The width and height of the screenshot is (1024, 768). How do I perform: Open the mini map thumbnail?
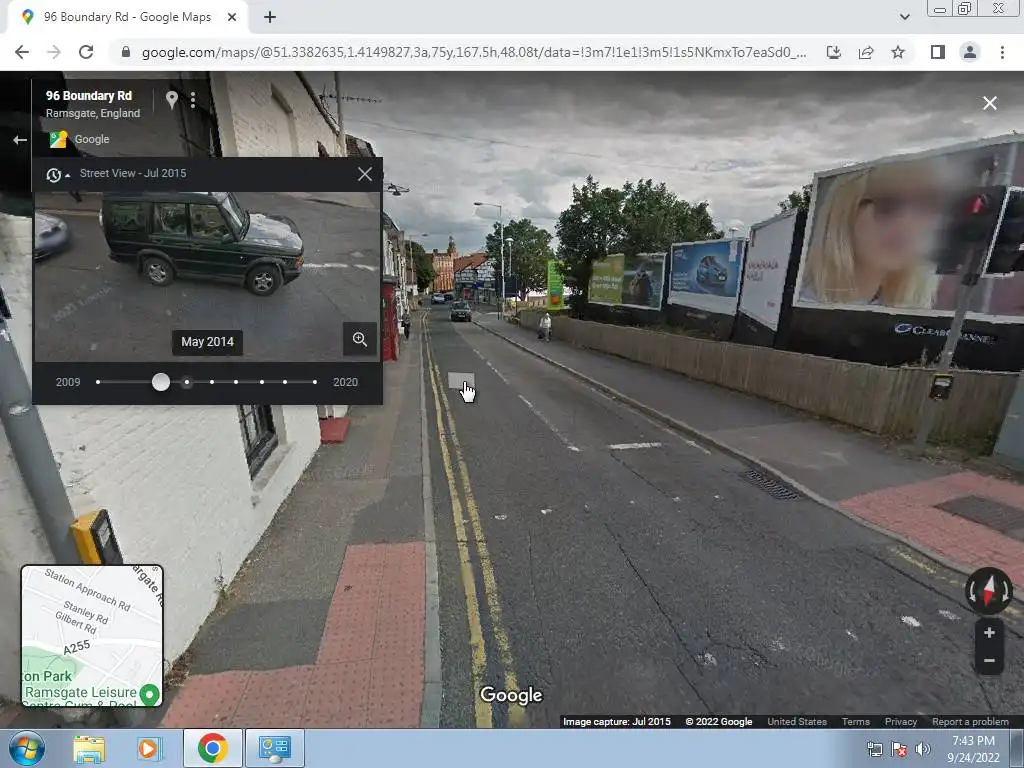coord(92,636)
